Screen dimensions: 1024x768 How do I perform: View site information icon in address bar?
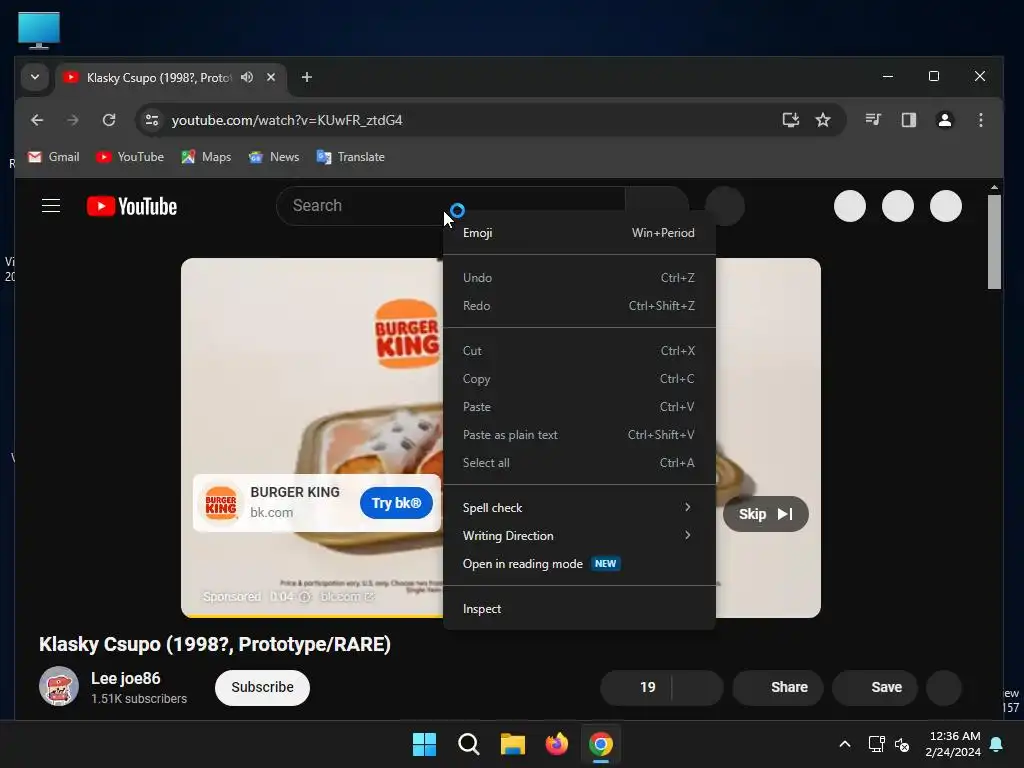click(x=152, y=120)
